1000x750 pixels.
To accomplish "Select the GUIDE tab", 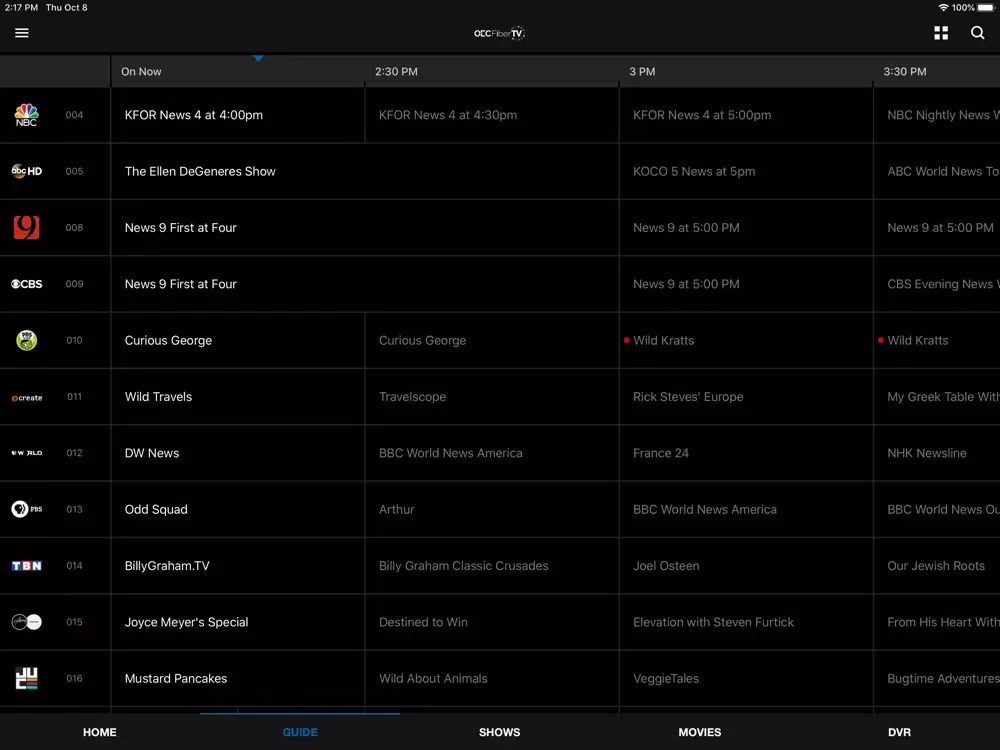I will (300, 732).
